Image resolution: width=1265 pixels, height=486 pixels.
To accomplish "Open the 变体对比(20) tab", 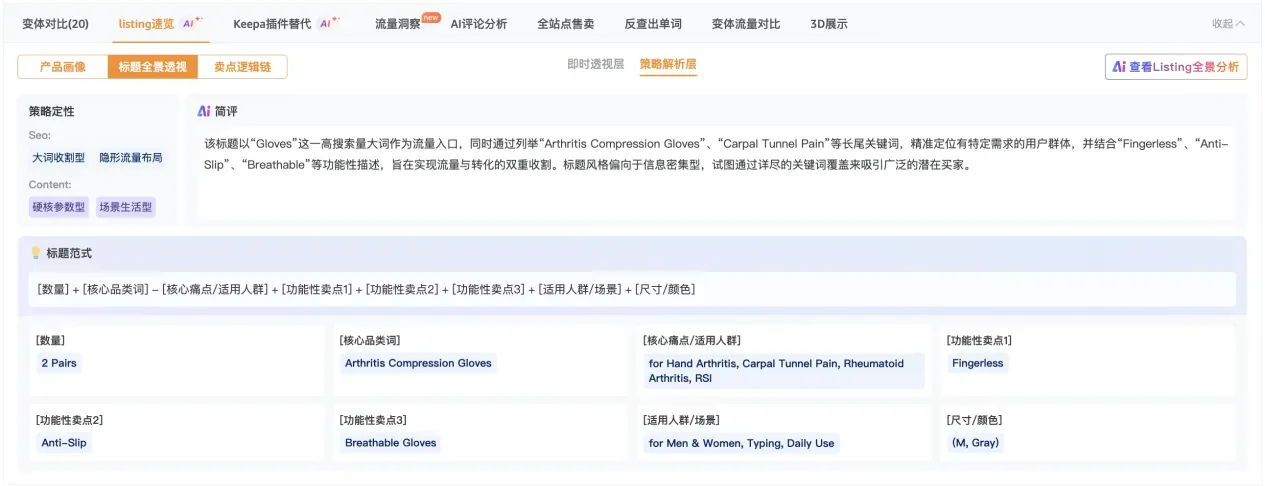I will [55, 24].
